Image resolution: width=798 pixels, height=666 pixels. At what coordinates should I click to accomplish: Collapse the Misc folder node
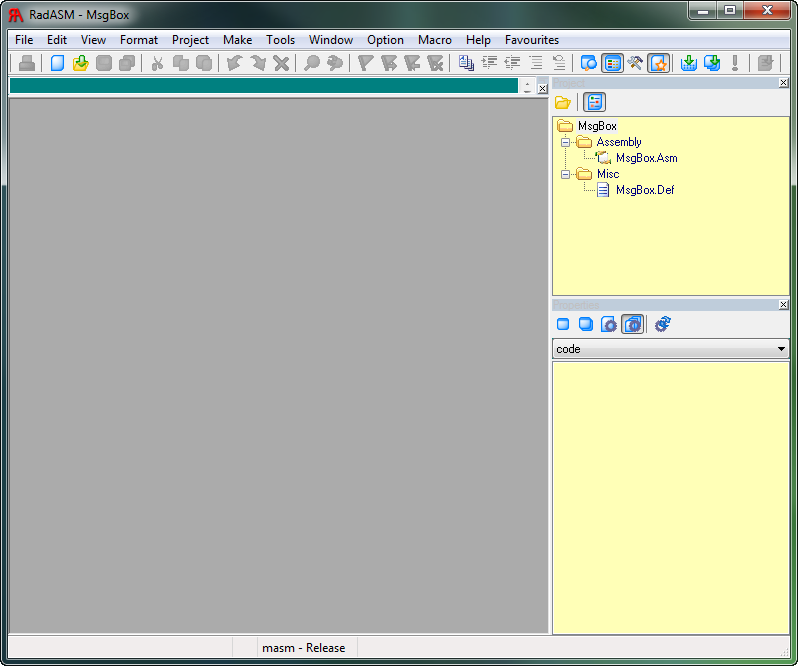click(x=565, y=174)
